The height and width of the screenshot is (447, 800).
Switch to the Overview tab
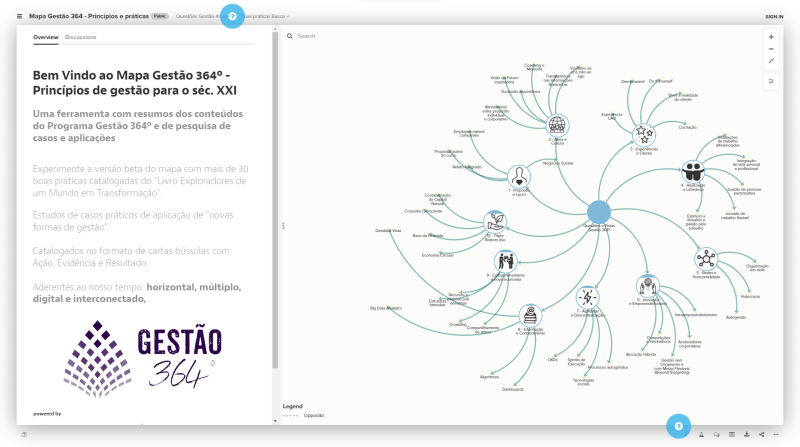click(x=45, y=37)
